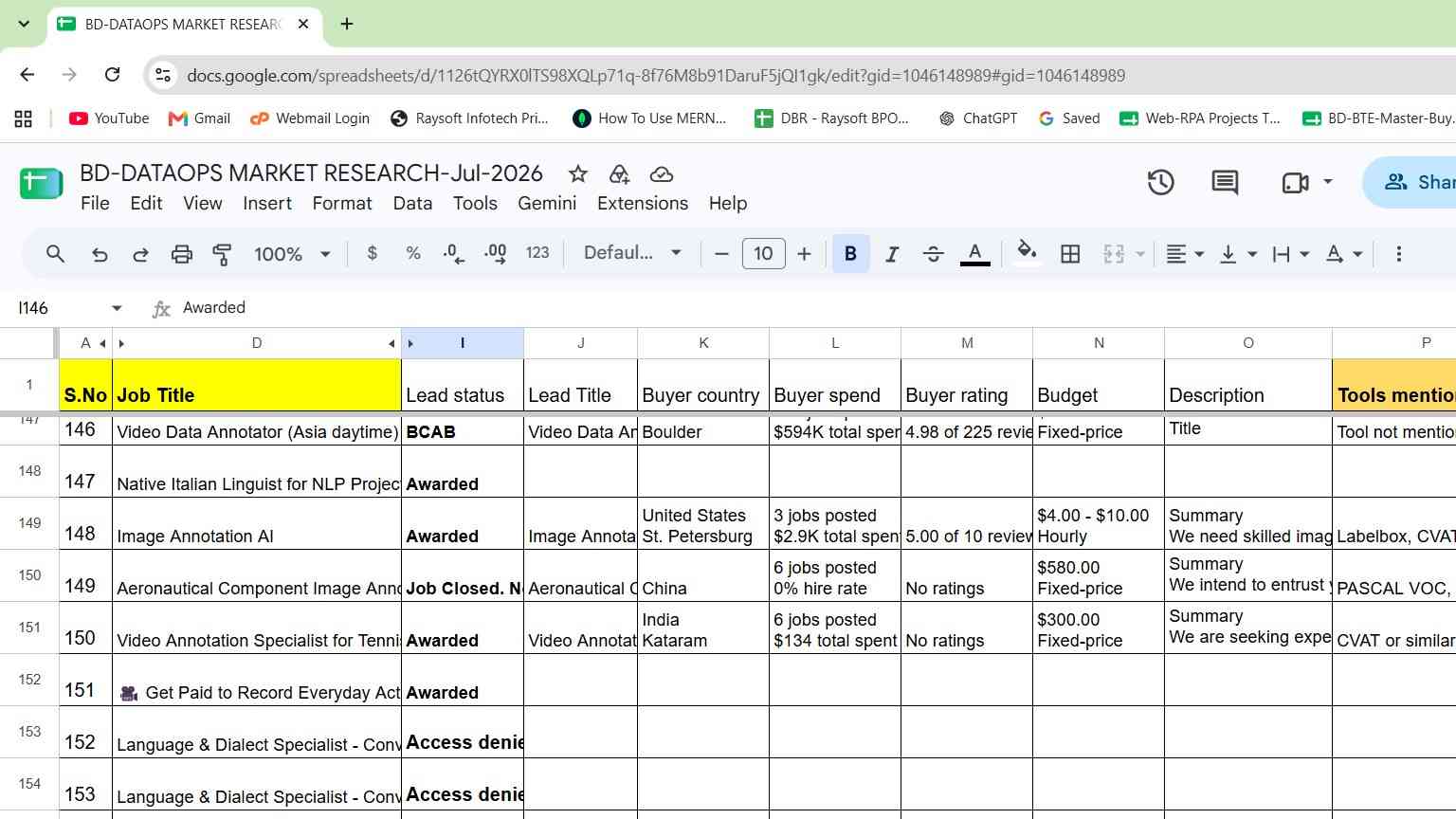The image size is (1456, 819).
Task: Expand hidden columns between D and I
Action: [x=401, y=343]
